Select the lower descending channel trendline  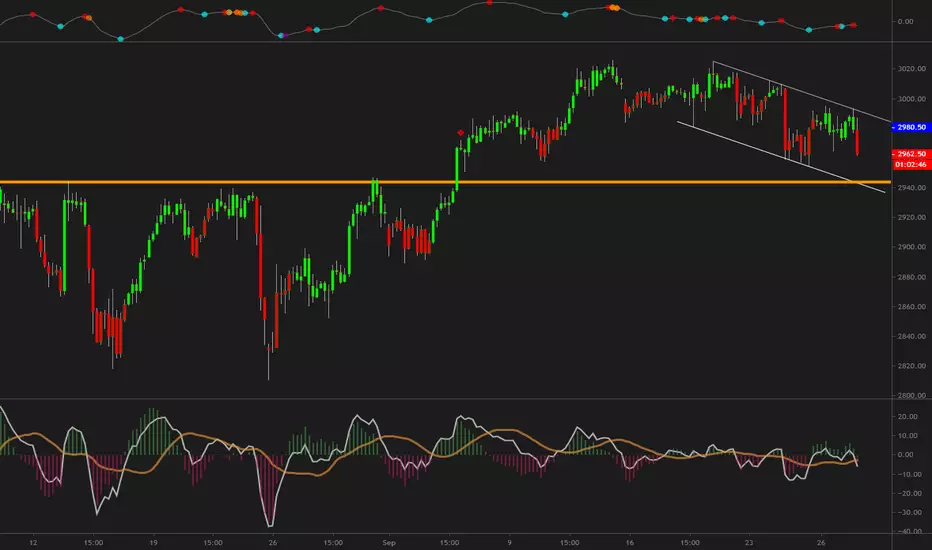tap(781, 157)
